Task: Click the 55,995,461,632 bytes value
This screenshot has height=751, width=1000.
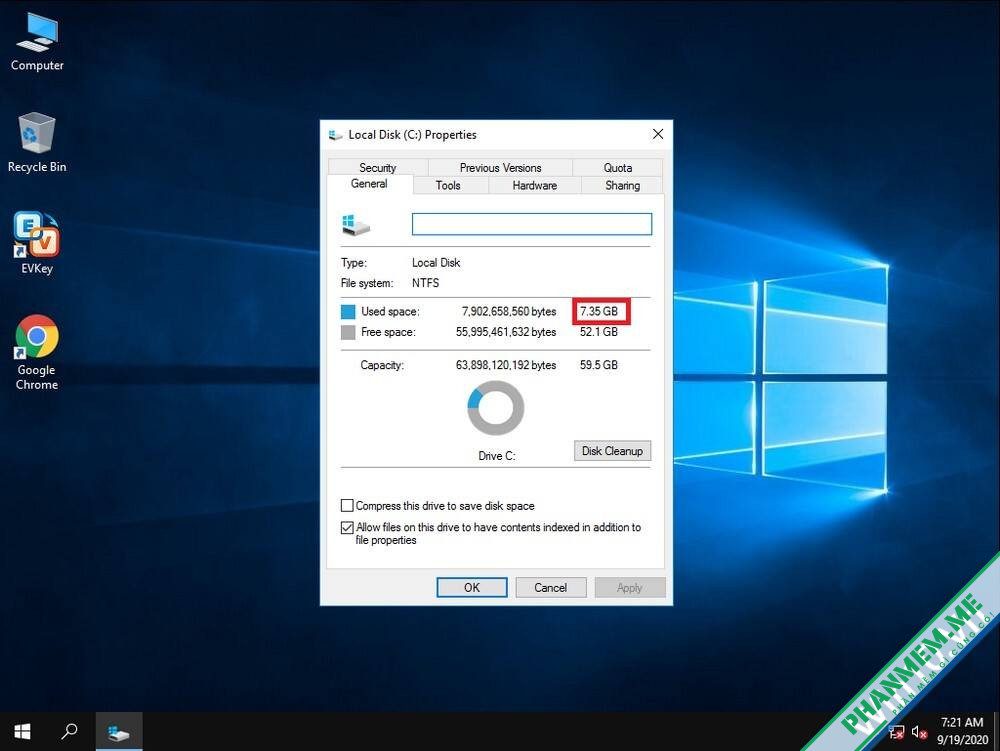Action: coord(506,332)
